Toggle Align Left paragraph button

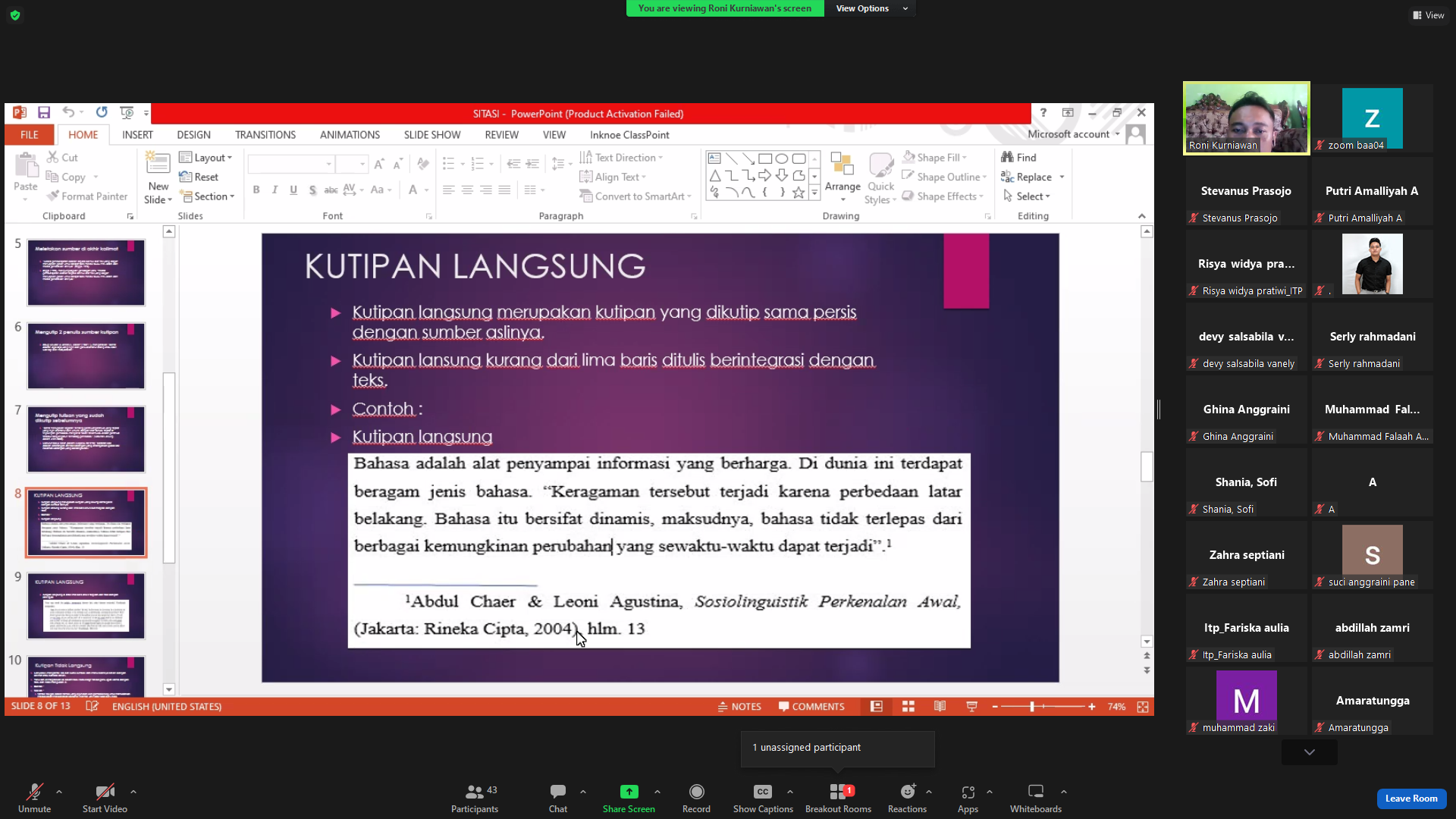(449, 190)
